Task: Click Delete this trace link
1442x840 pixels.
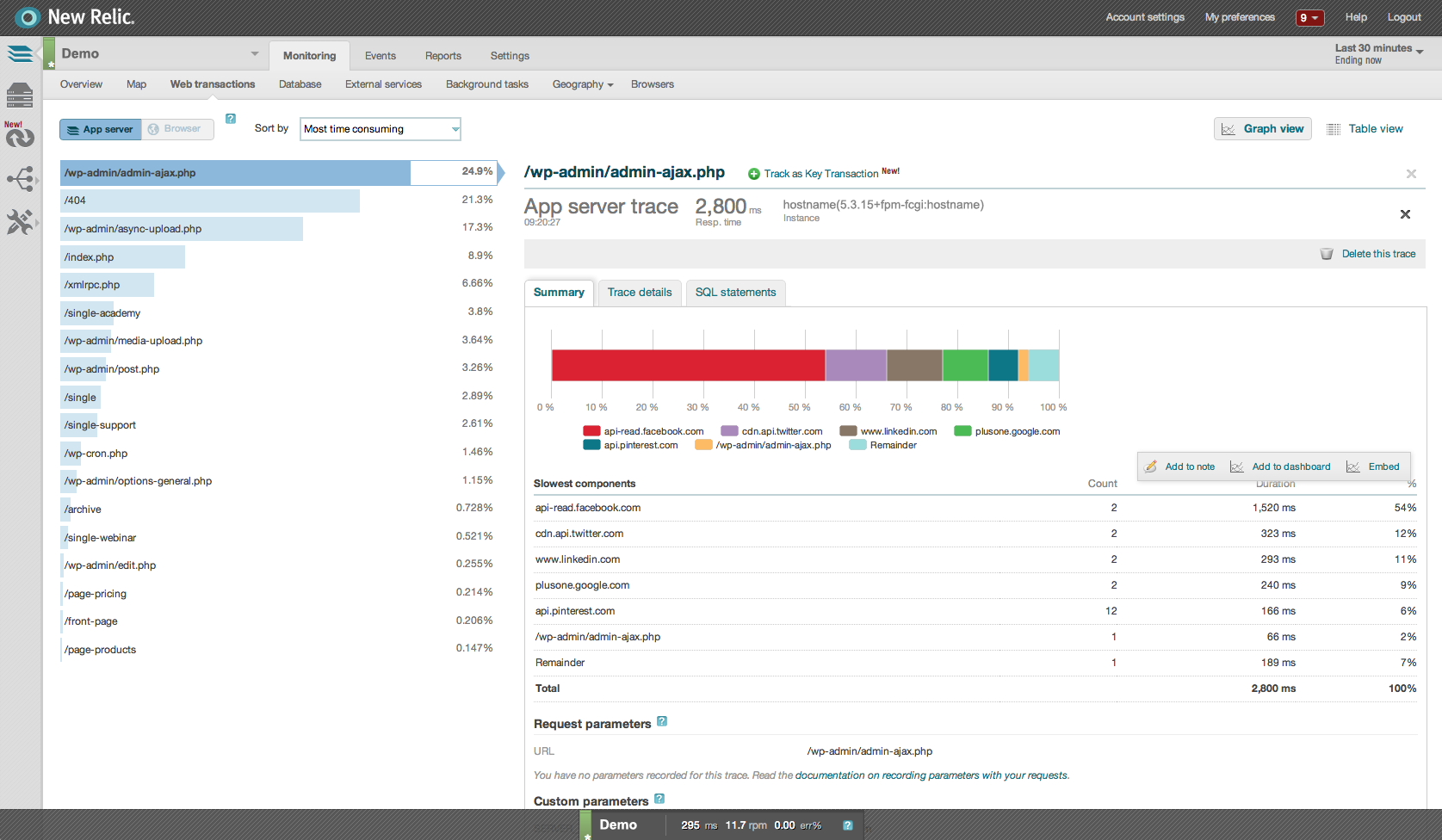Action: (x=1378, y=254)
